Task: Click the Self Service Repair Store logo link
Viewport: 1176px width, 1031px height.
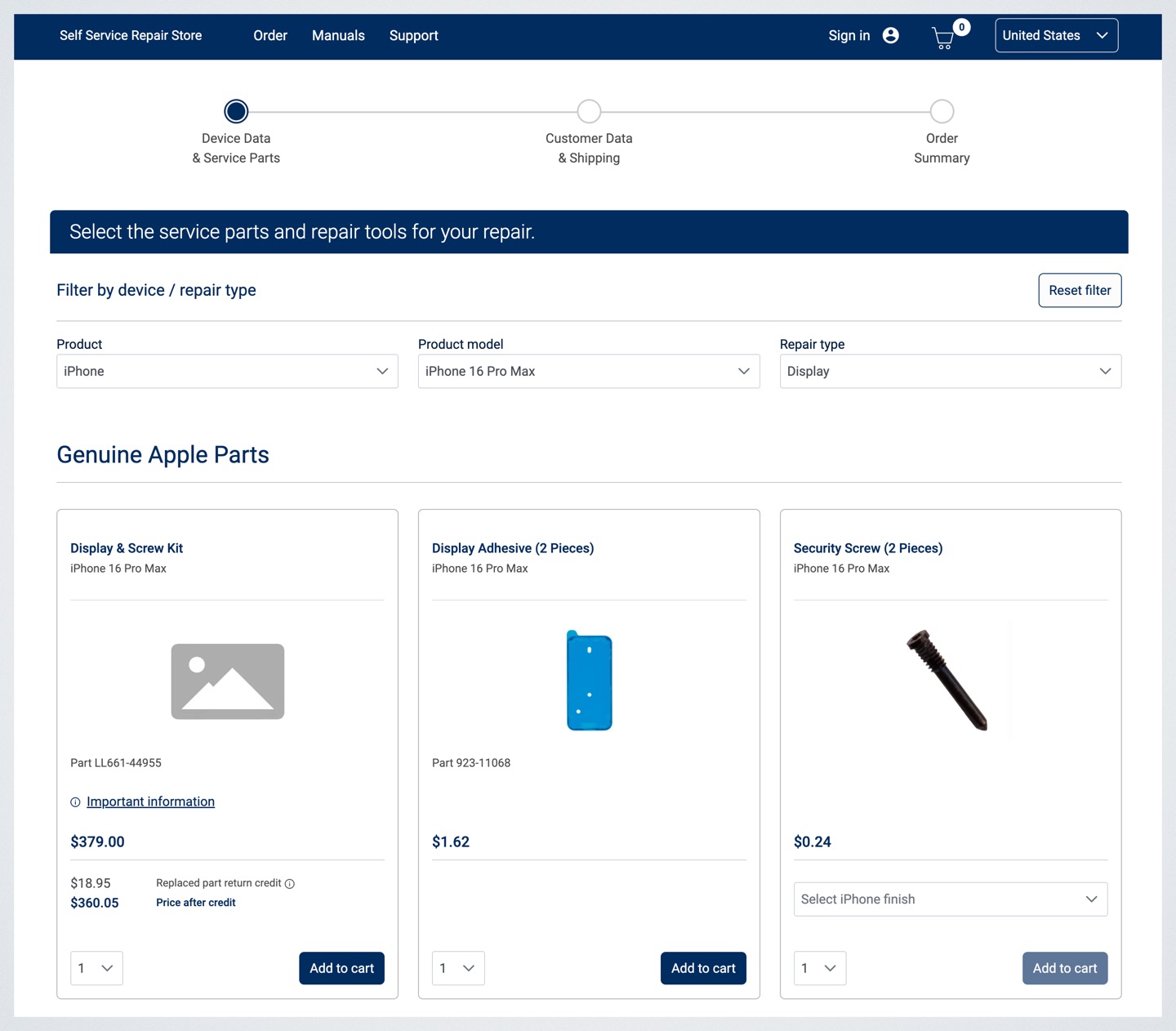Action: click(131, 35)
